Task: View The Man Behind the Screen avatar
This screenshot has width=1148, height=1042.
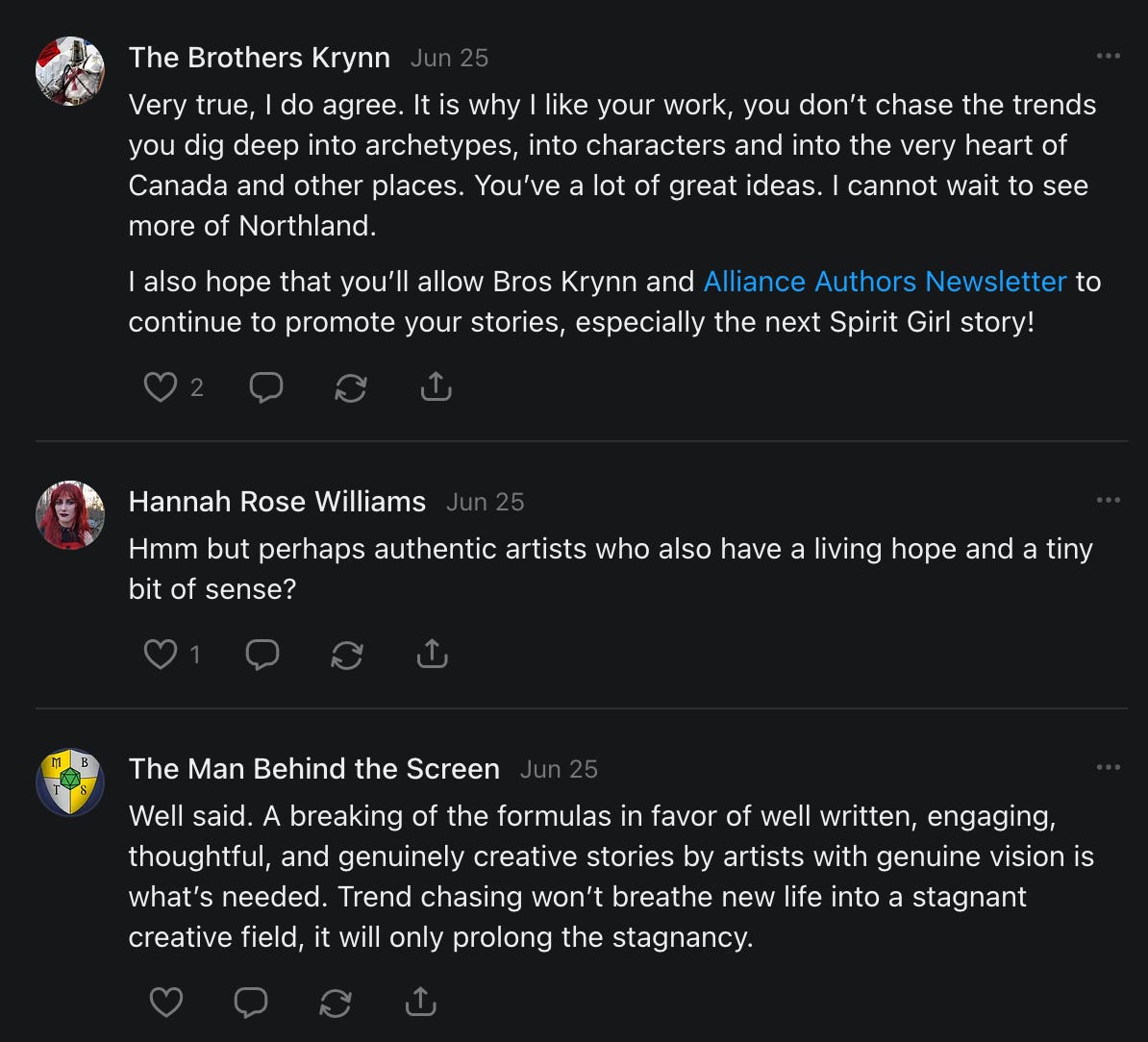Action: (x=70, y=781)
